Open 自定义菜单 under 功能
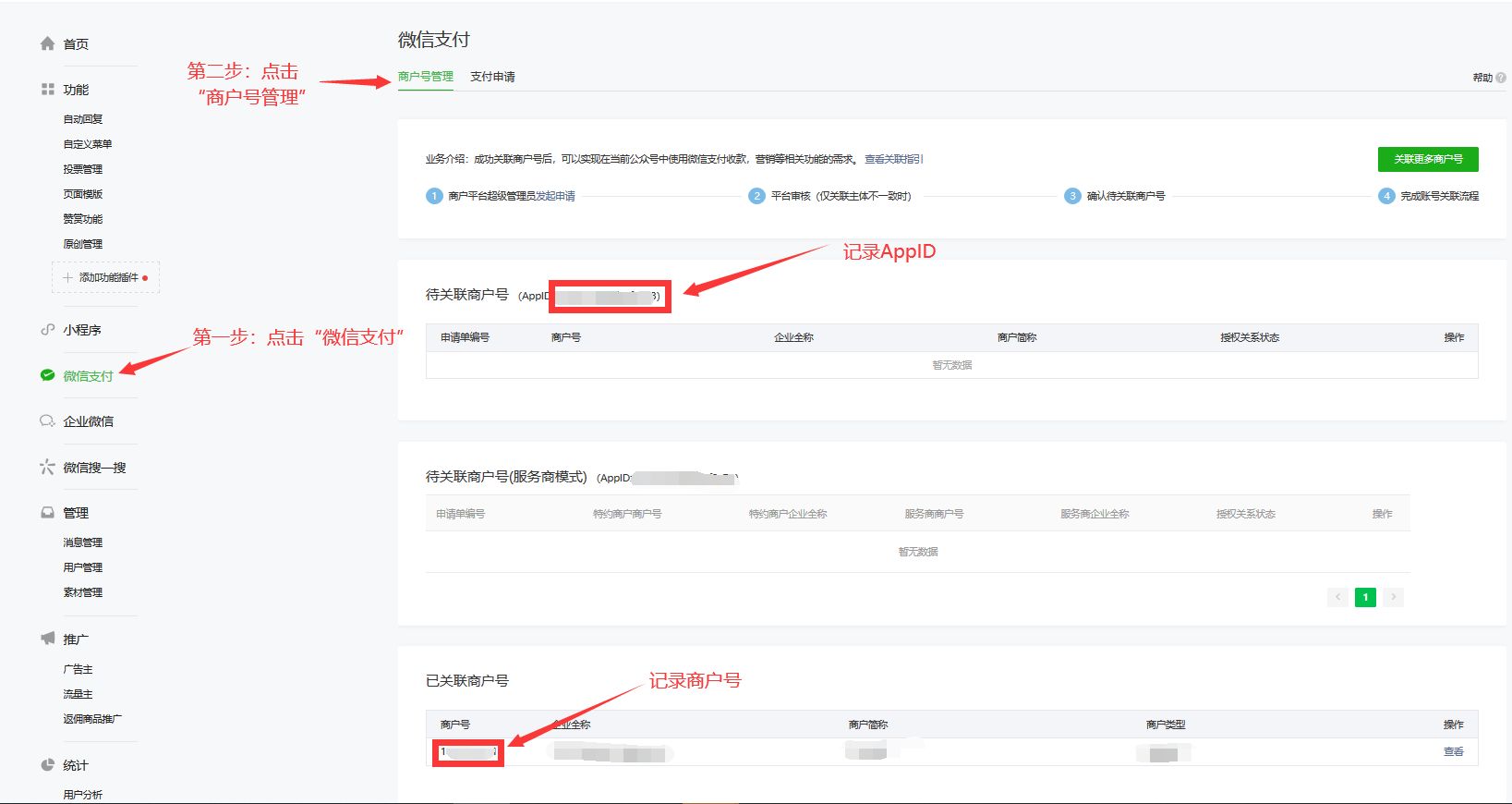 click(x=88, y=144)
